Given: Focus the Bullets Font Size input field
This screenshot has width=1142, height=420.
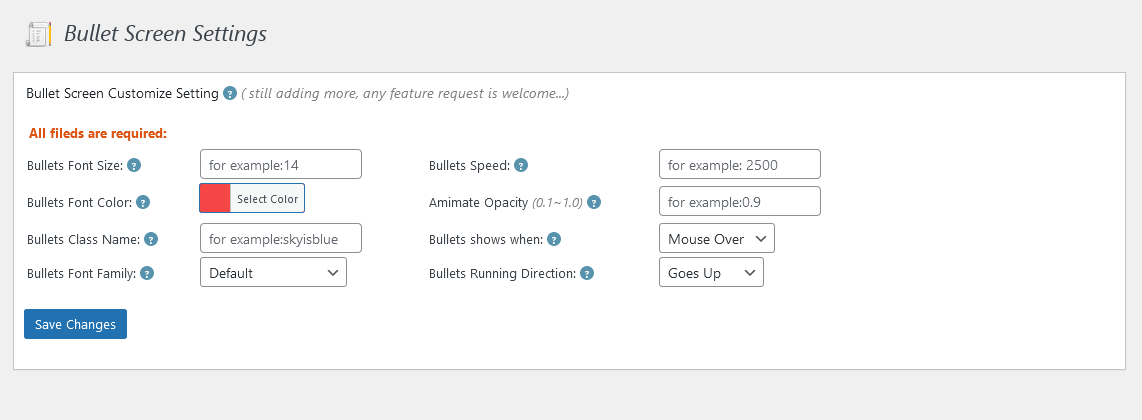Looking at the screenshot, I should 280,165.
